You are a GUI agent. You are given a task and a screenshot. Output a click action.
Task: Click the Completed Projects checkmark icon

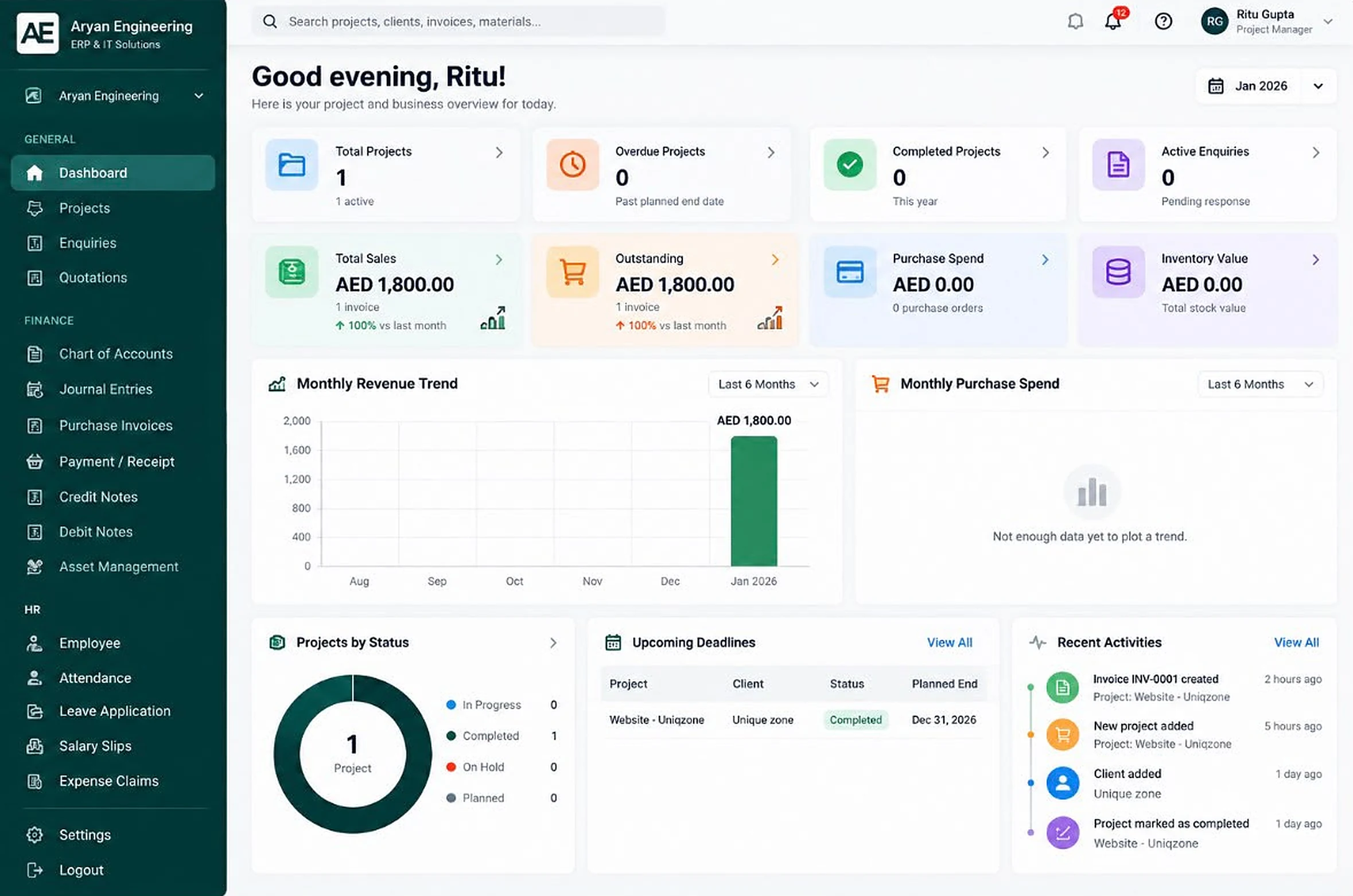click(x=850, y=165)
